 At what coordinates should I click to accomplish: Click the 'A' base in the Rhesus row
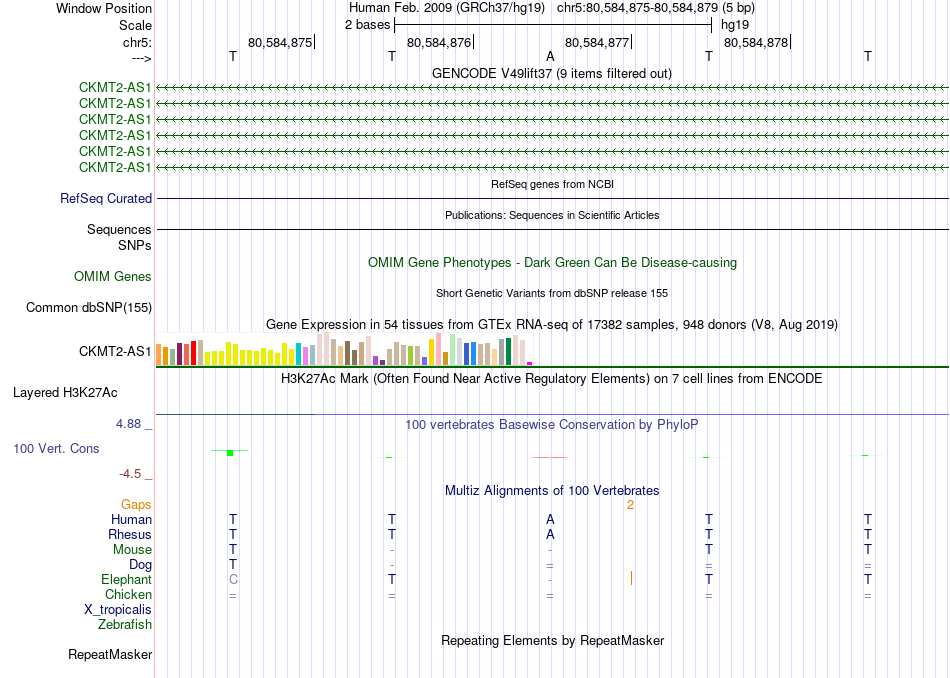point(550,534)
